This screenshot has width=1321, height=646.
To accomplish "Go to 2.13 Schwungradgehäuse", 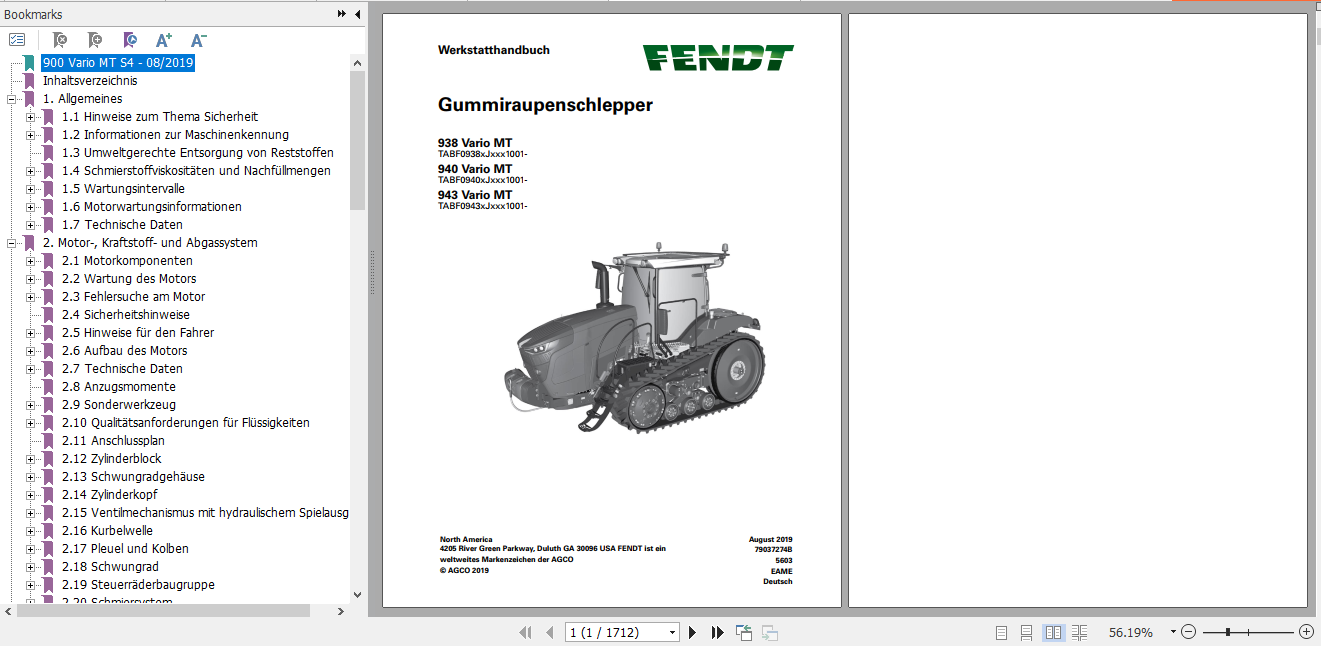I will (x=133, y=477).
